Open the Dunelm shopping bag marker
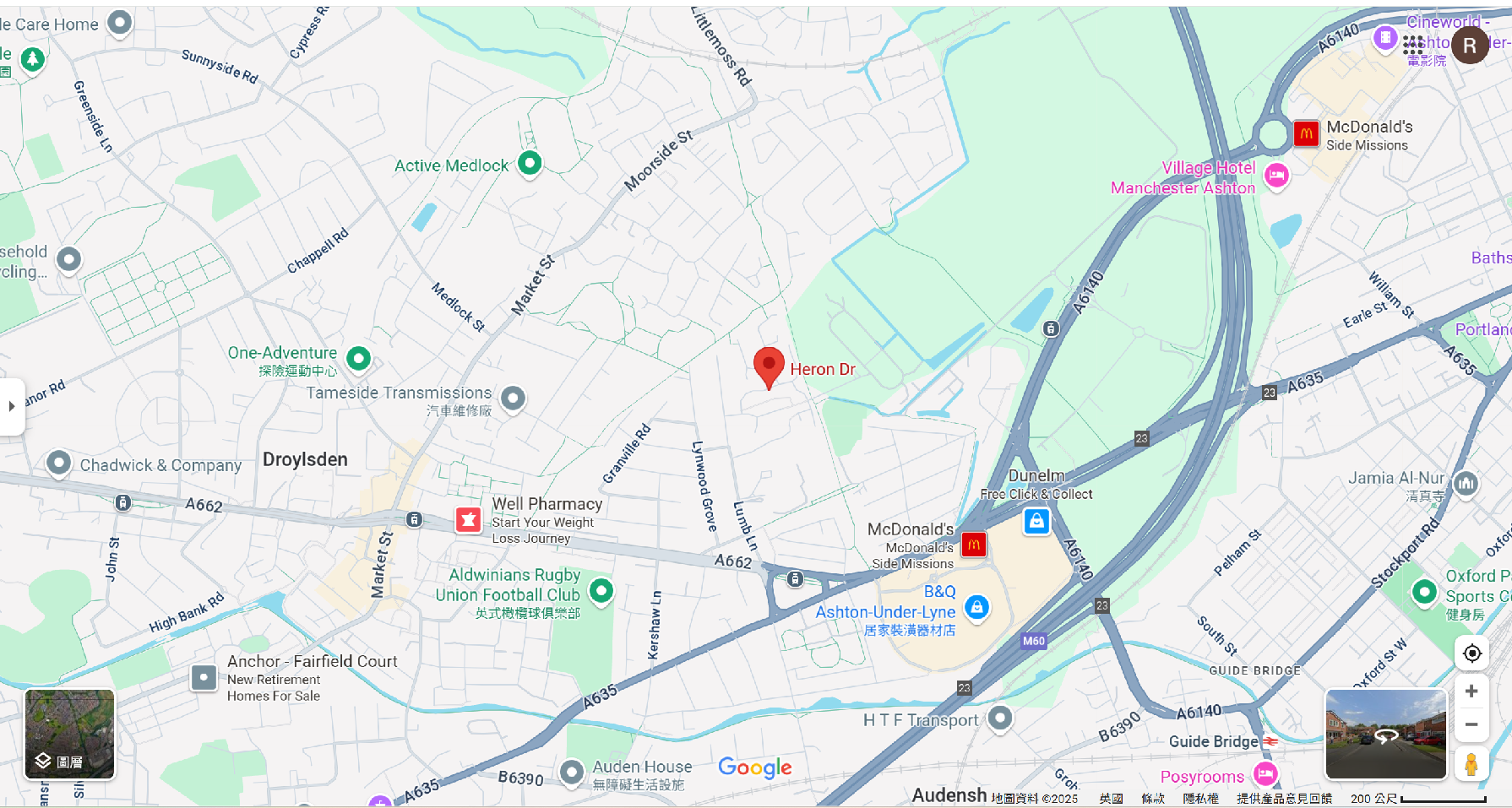This screenshot has width=1512, height=808. tap(1036, 521)
